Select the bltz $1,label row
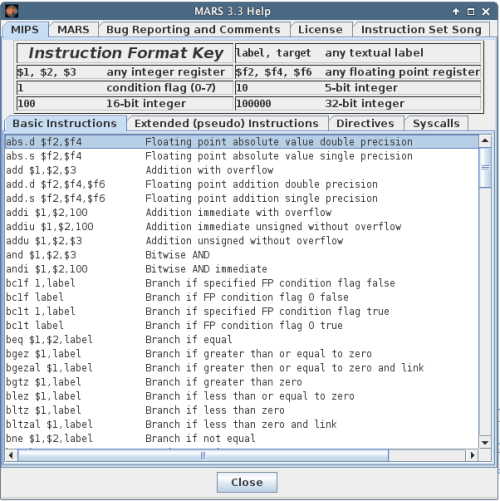500x501 pixels. click(x=242, y=410)
